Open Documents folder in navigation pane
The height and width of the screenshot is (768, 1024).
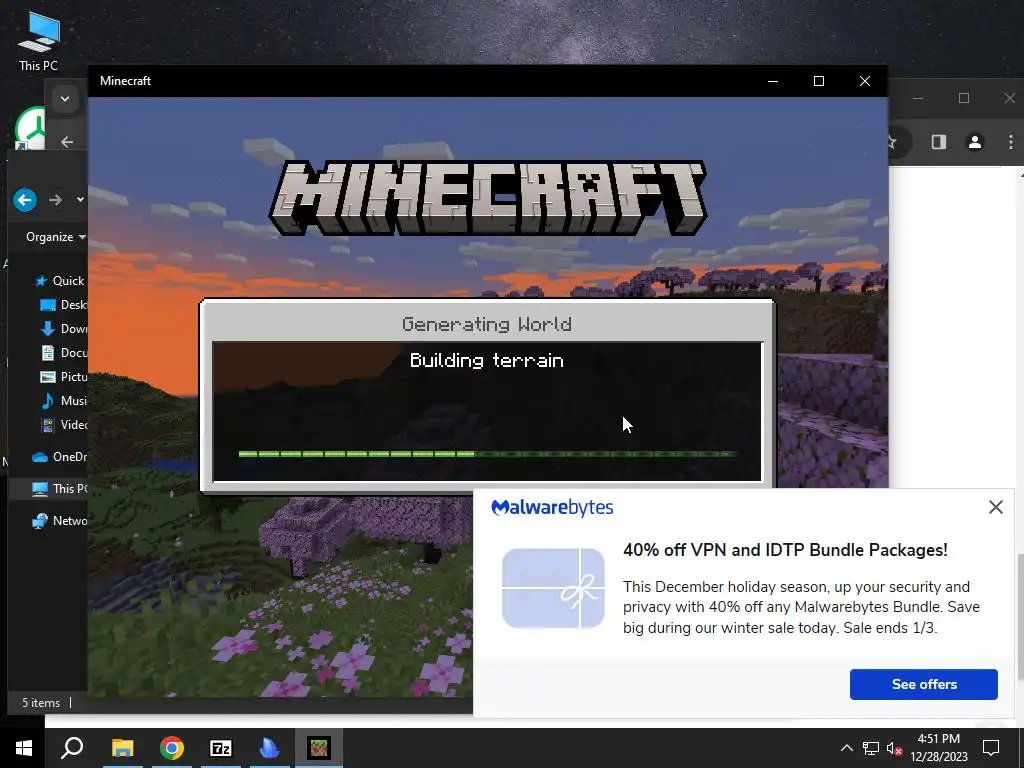(63, 353)
